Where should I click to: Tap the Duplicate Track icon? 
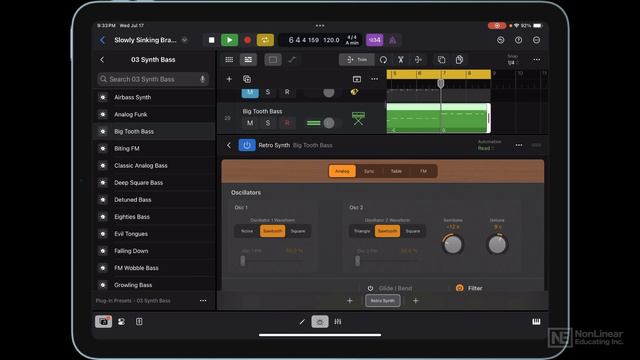point(247,79)
